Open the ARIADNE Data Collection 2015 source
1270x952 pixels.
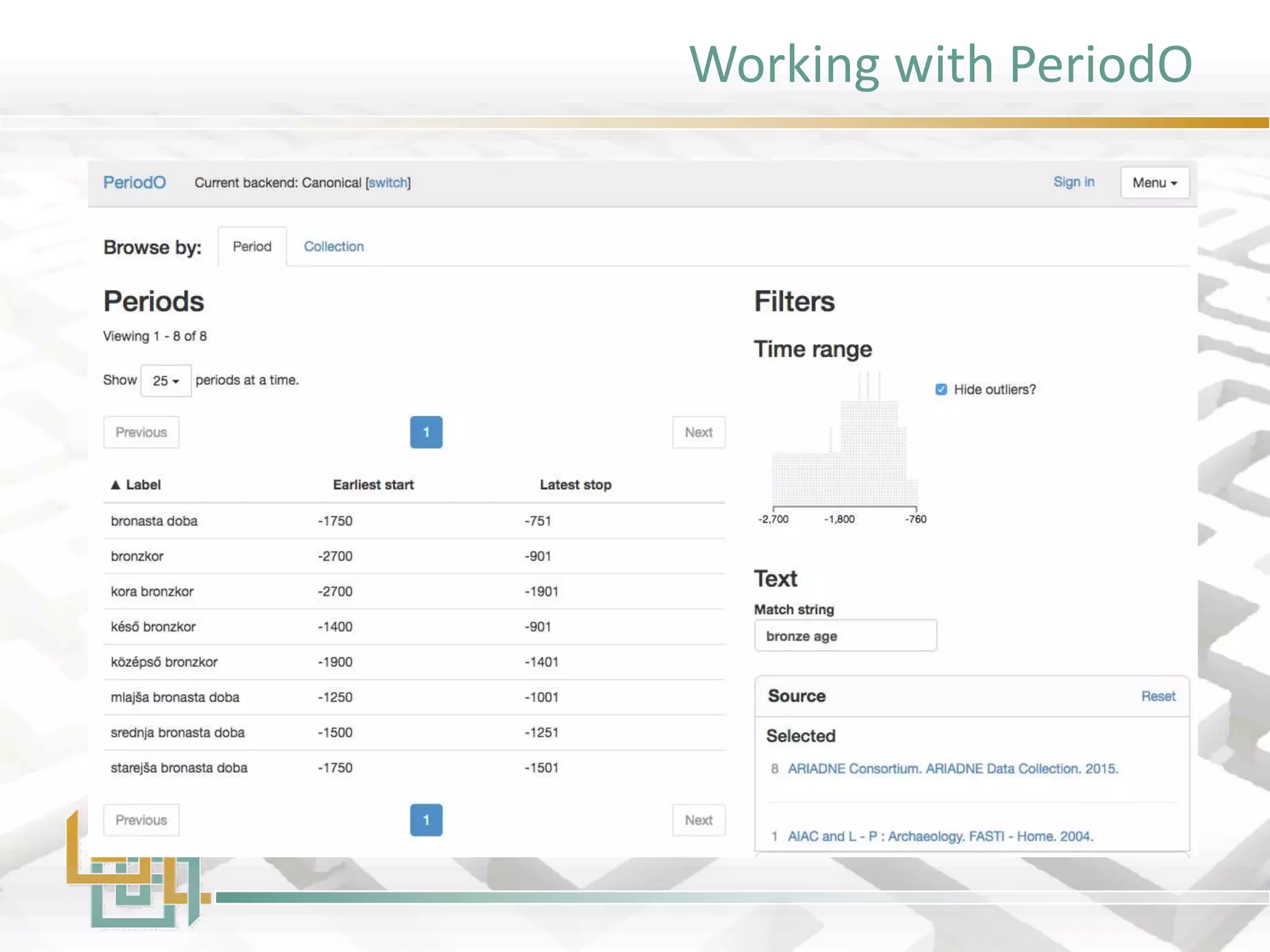[x=953, y=769]
